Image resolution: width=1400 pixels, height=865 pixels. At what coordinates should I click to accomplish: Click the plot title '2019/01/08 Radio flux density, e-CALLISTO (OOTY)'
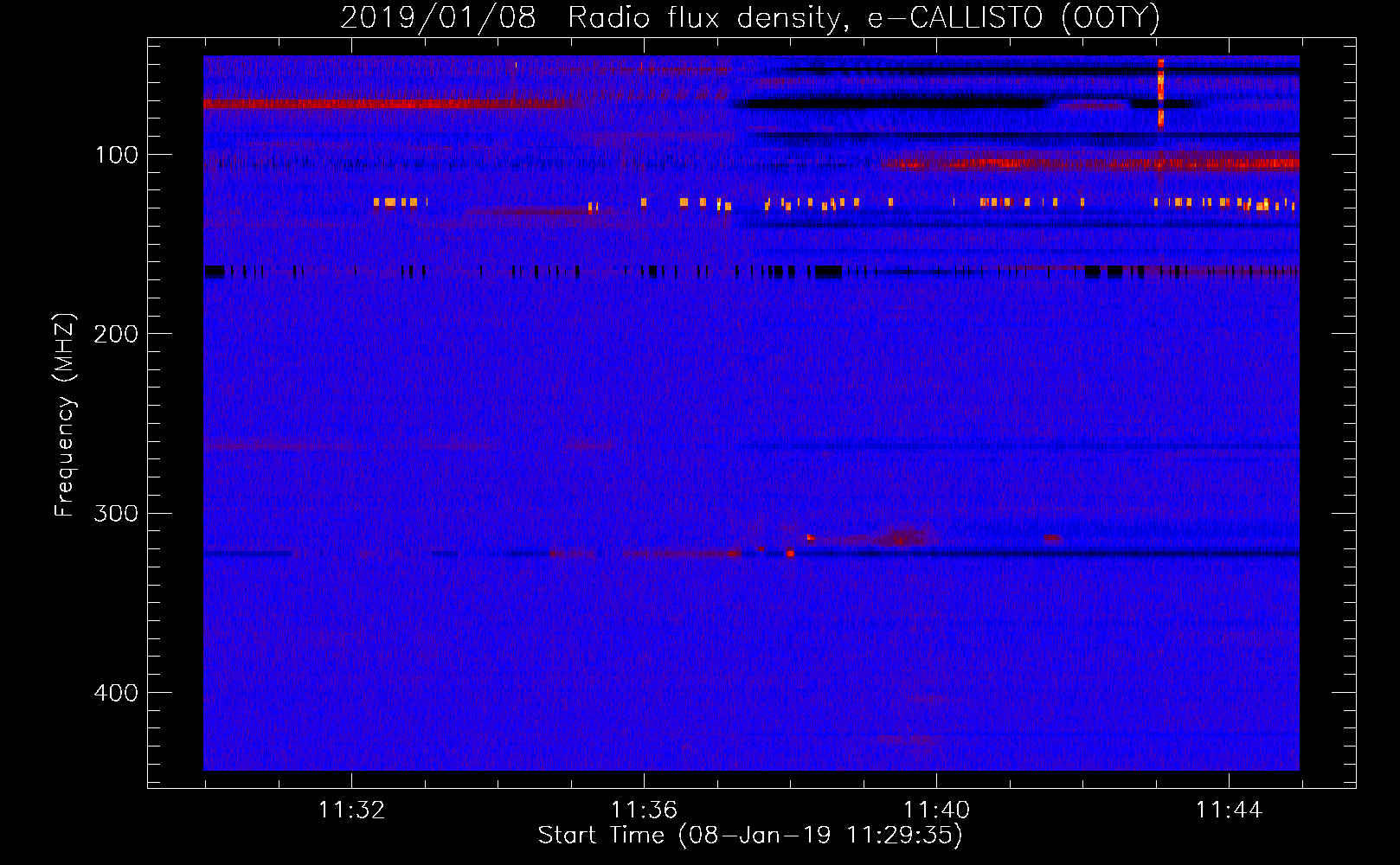tap(749, 17)
